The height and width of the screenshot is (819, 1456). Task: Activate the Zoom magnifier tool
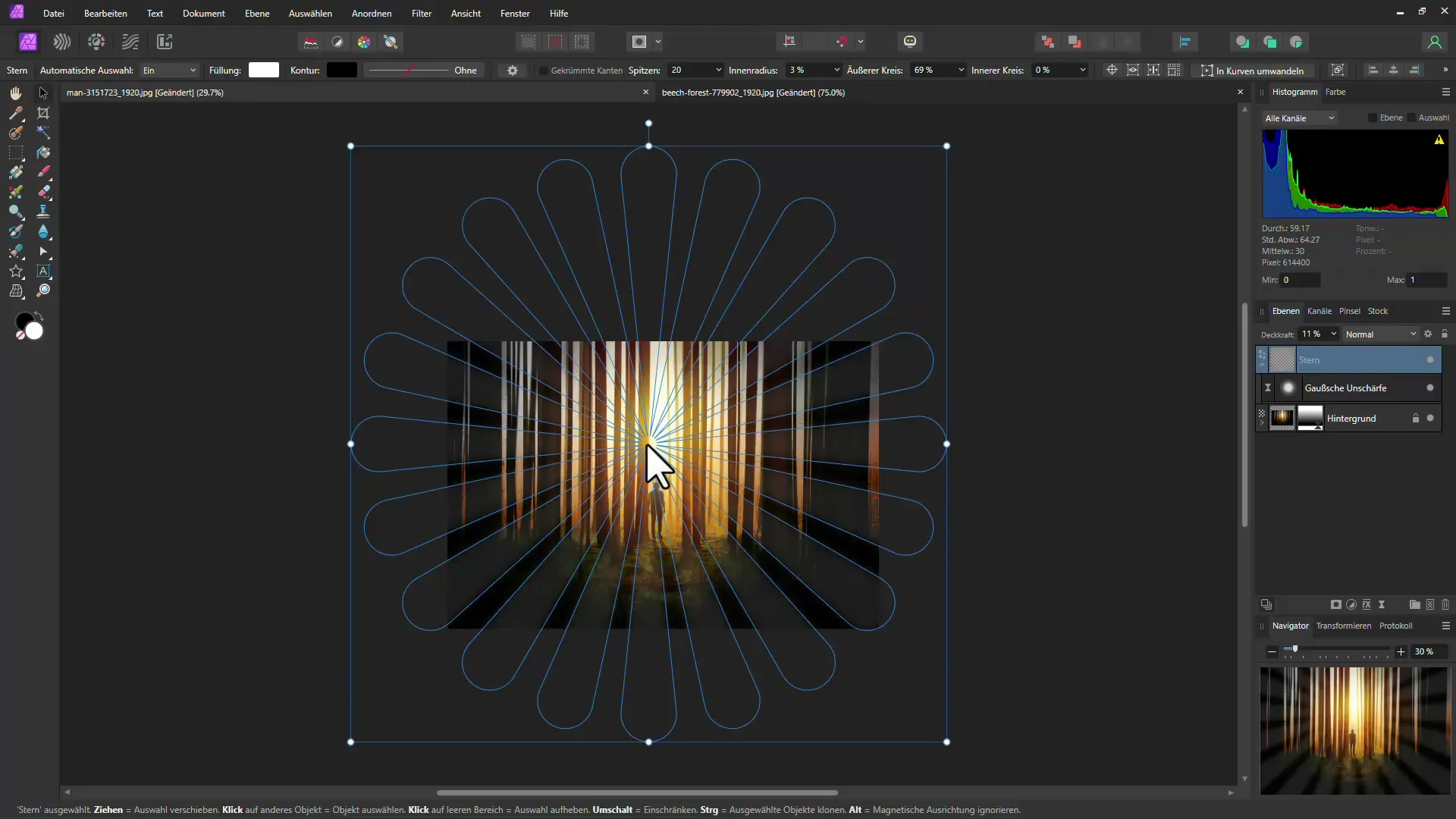pos(43,291)
